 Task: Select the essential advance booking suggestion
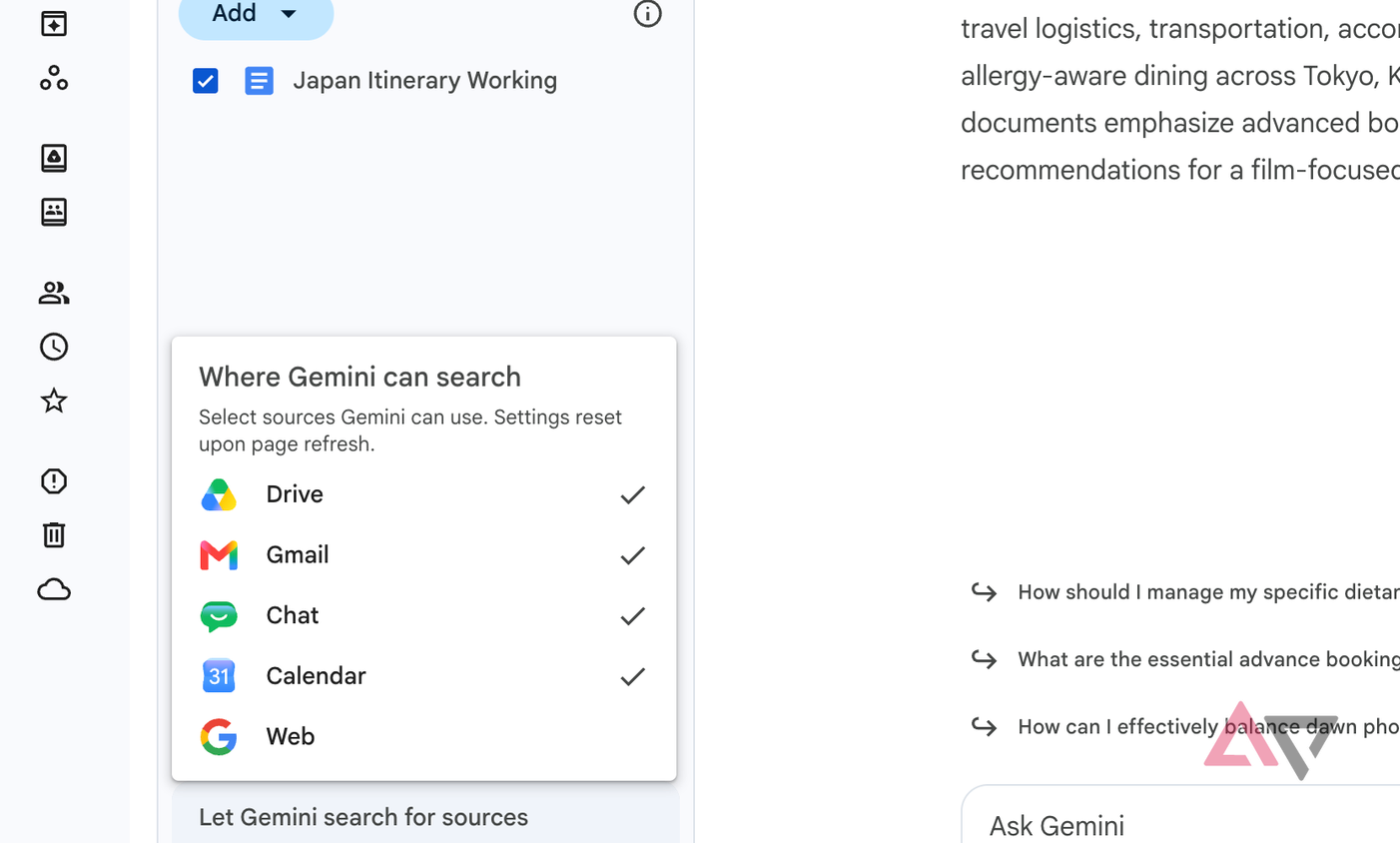pyautogui.click(x=1185, y=659)
